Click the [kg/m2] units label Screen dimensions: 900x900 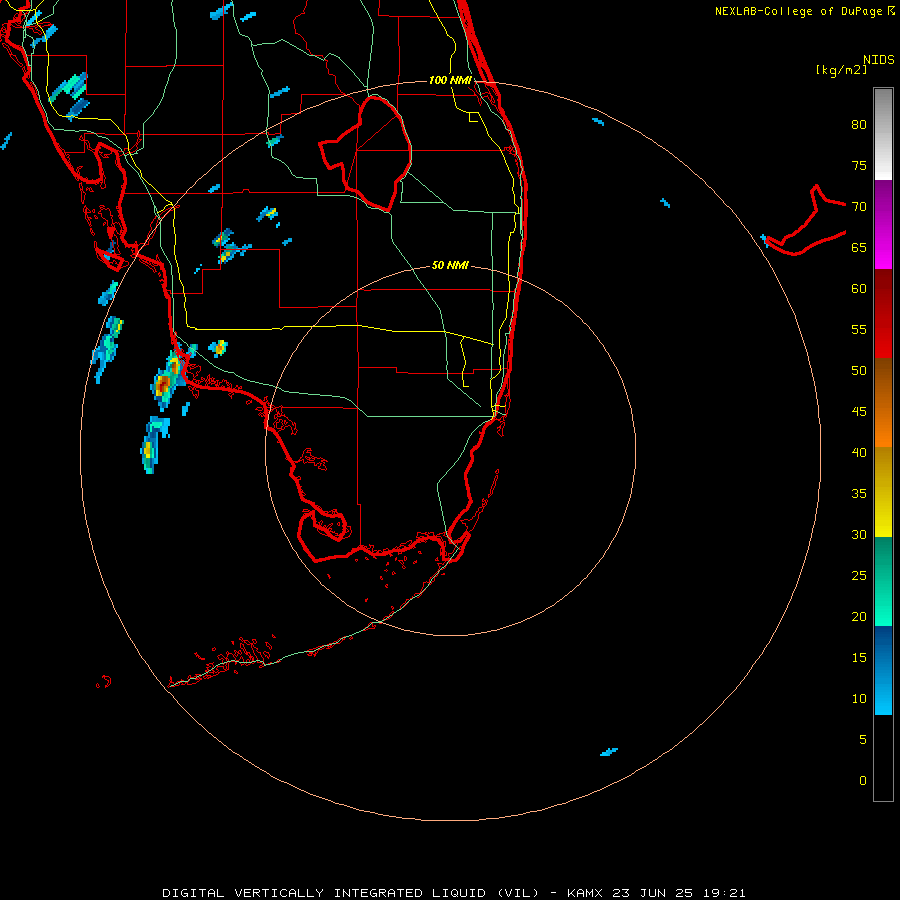tap(841, 70)
